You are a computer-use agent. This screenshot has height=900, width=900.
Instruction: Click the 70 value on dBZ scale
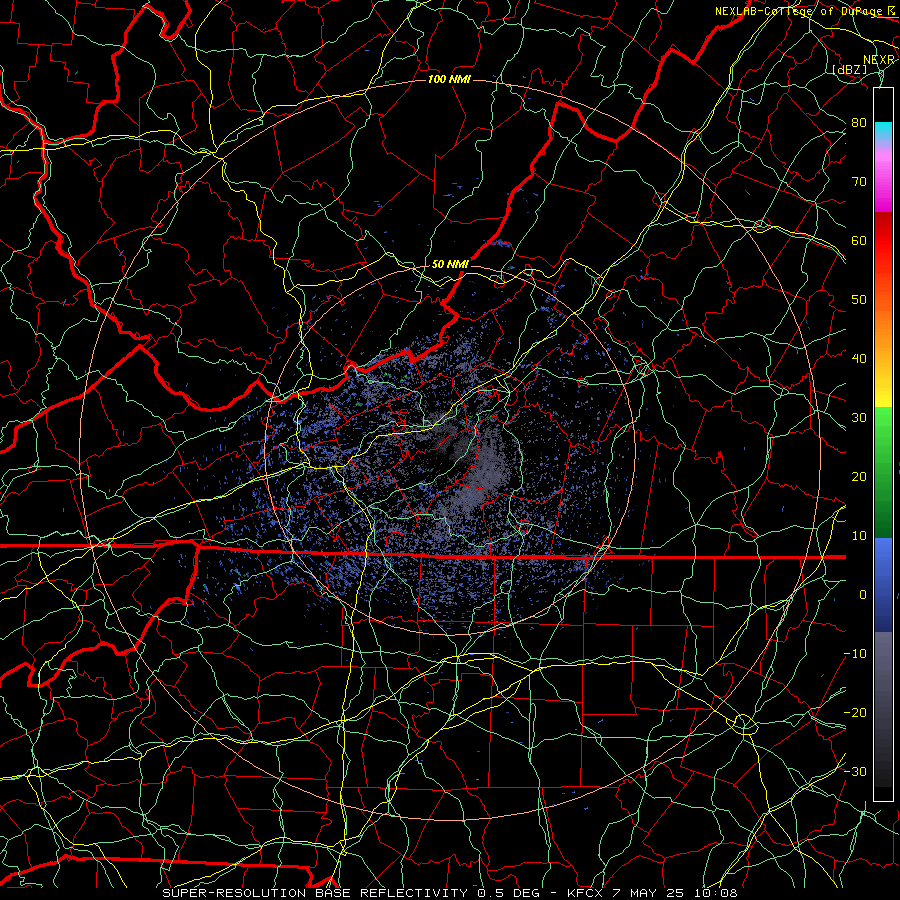859,181
